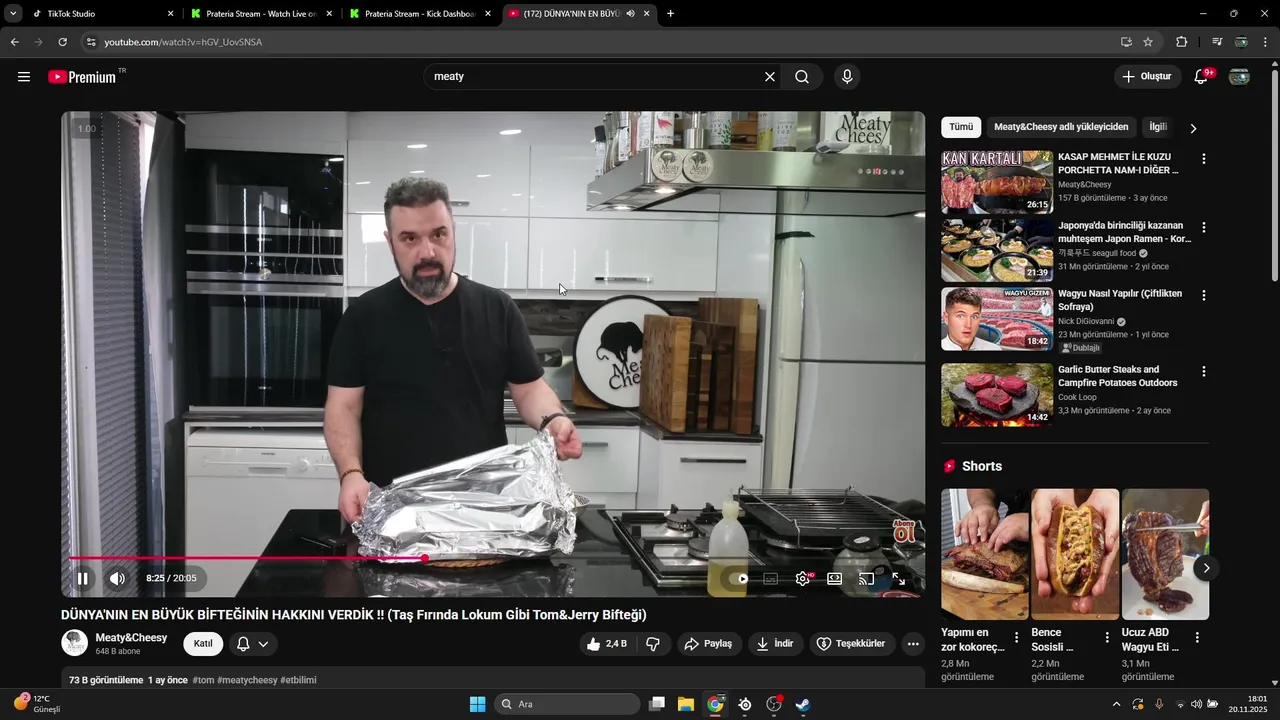The image size is (1280, 720).
Task: Open the Windows Start menu
Action: (x=478, y=704)
